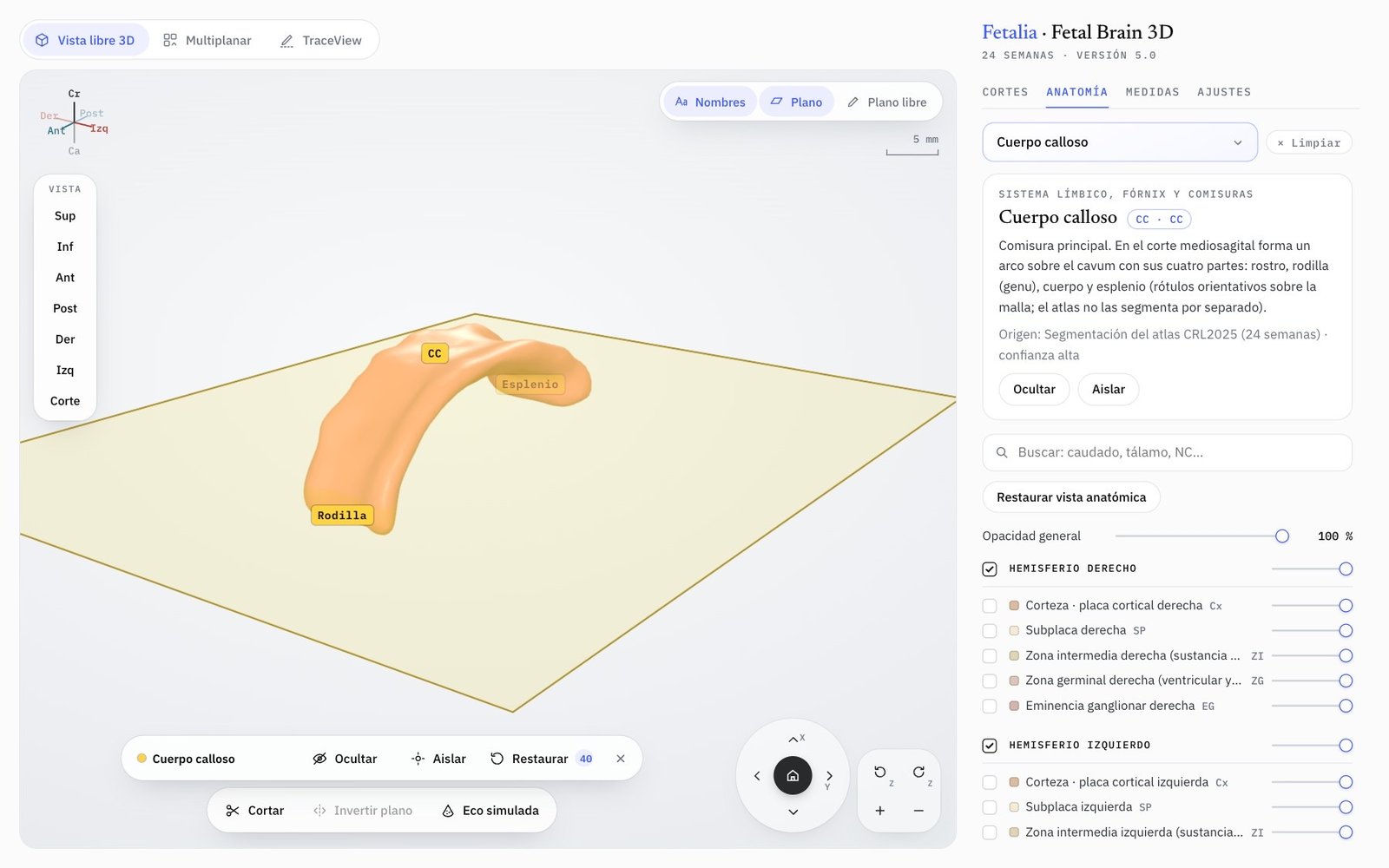The image size is (1389, 868).
Task: Select the Corte preset view
Action: pyautogui.click(x=65, y=401)
